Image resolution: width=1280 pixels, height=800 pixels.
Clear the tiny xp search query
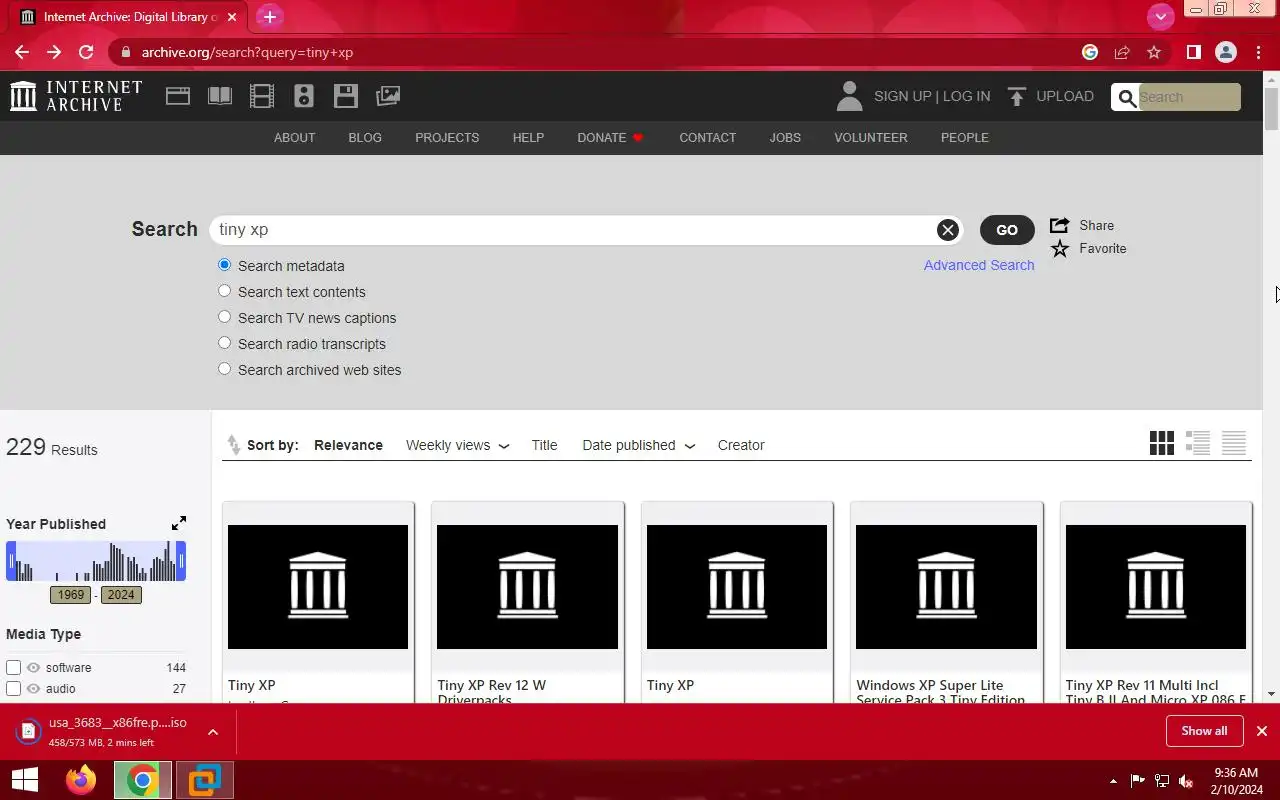point(947,230)
